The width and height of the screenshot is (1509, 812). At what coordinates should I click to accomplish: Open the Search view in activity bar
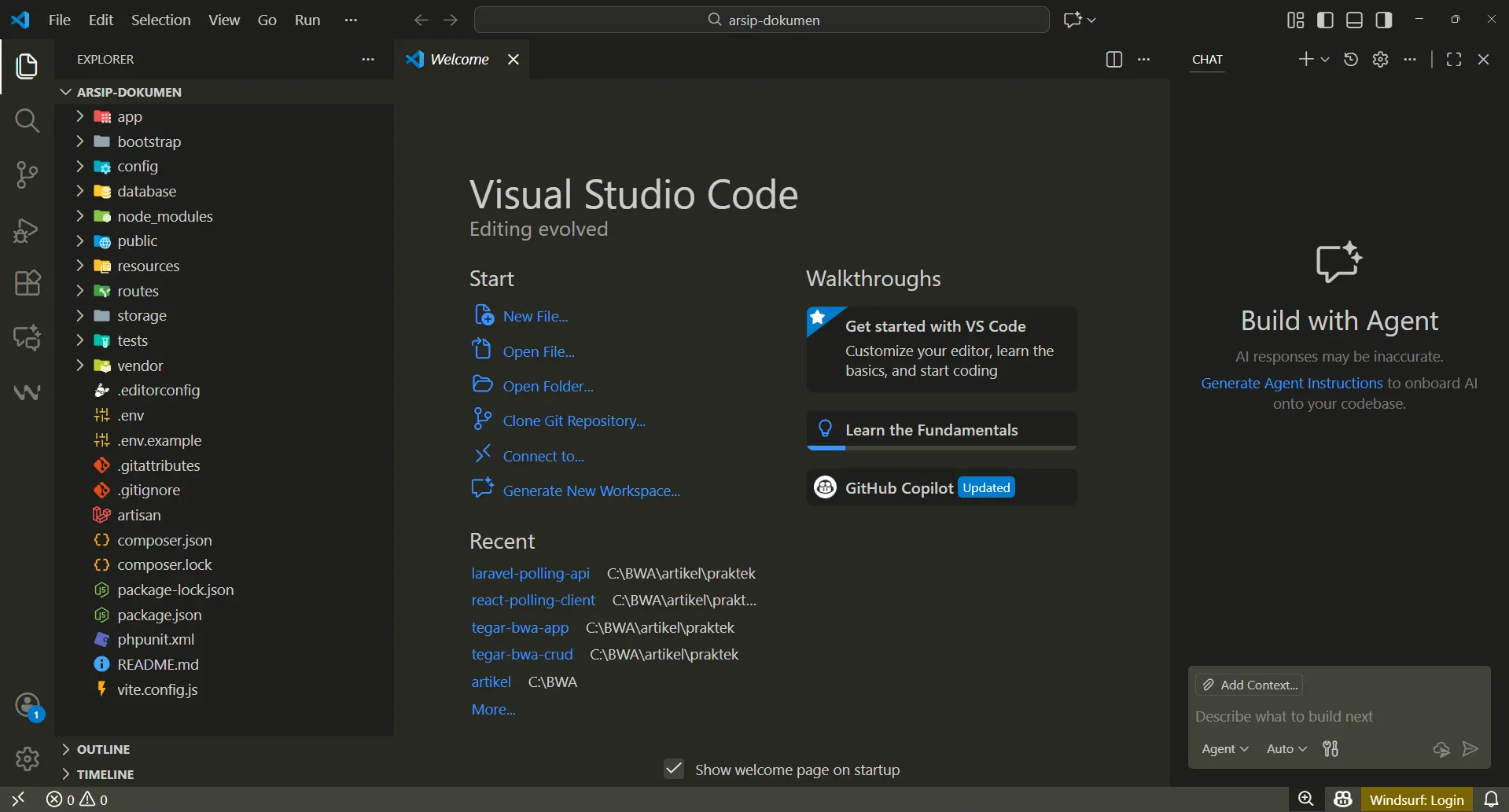point(27,120)
